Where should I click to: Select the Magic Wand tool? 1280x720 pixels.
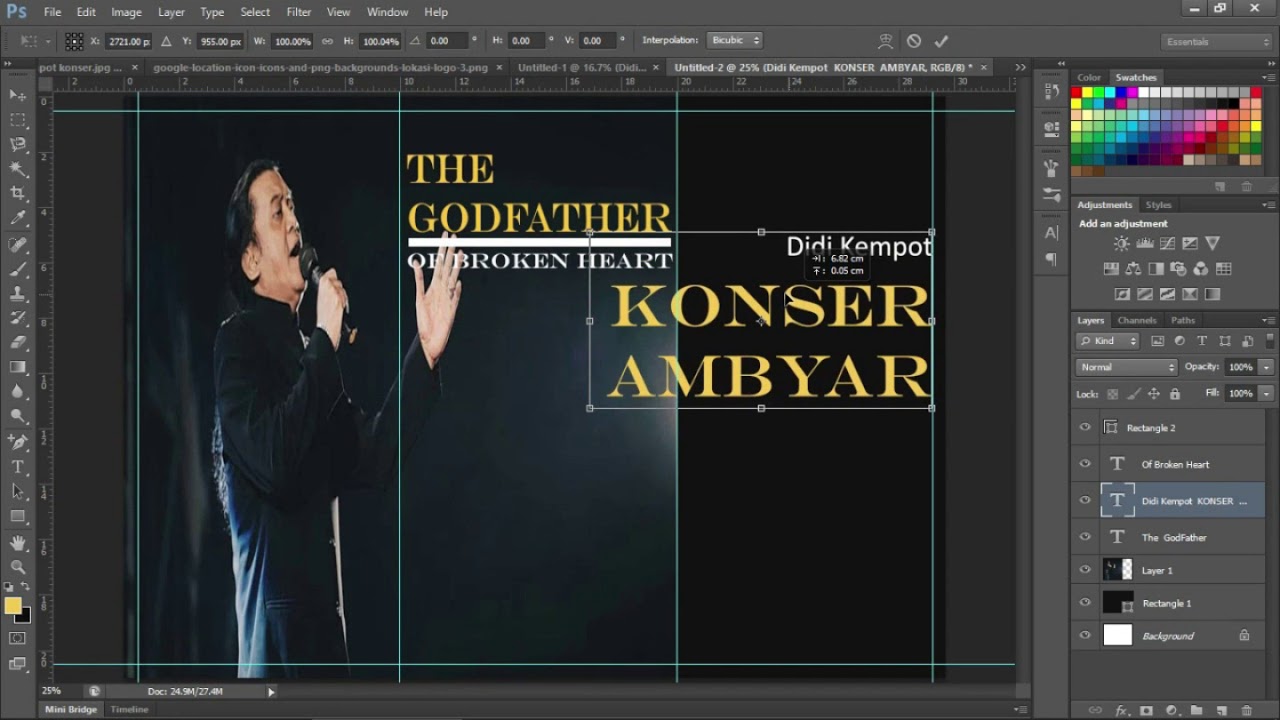point(18,169)
